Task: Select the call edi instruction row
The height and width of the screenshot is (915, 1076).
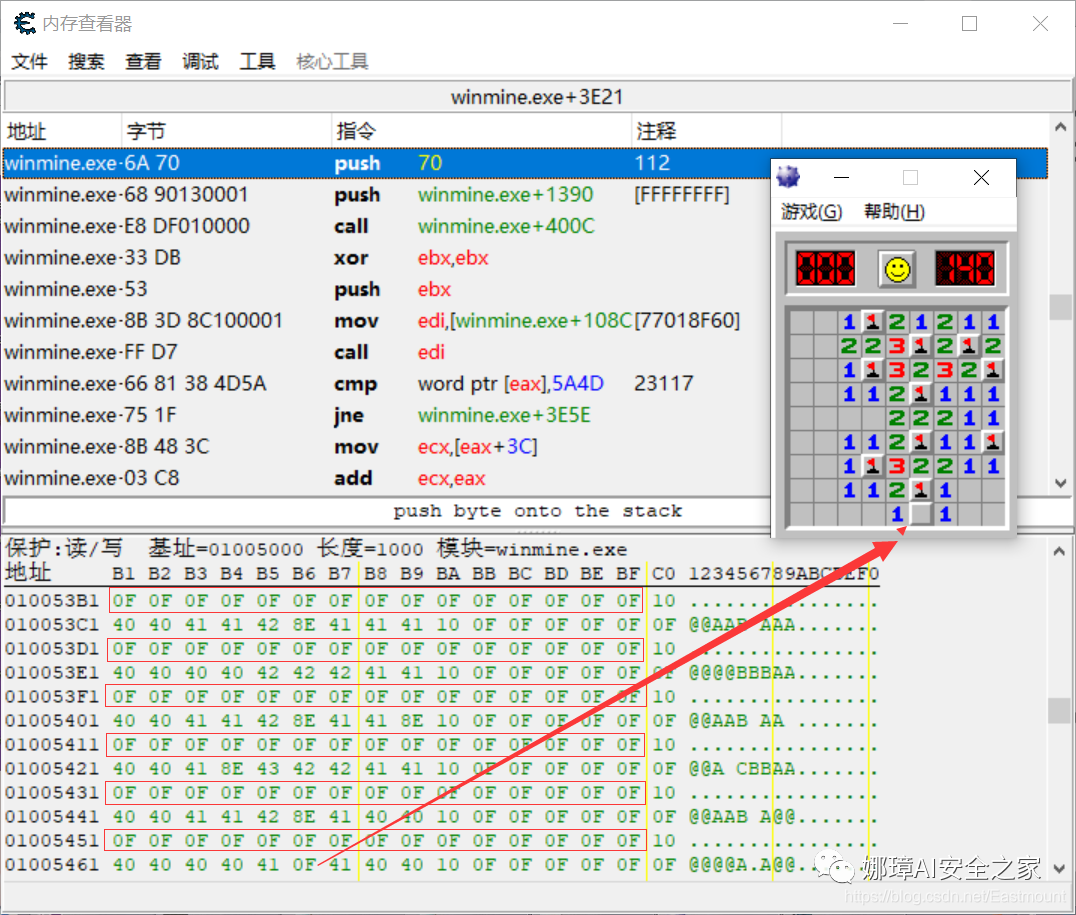Action: point(387,352)
